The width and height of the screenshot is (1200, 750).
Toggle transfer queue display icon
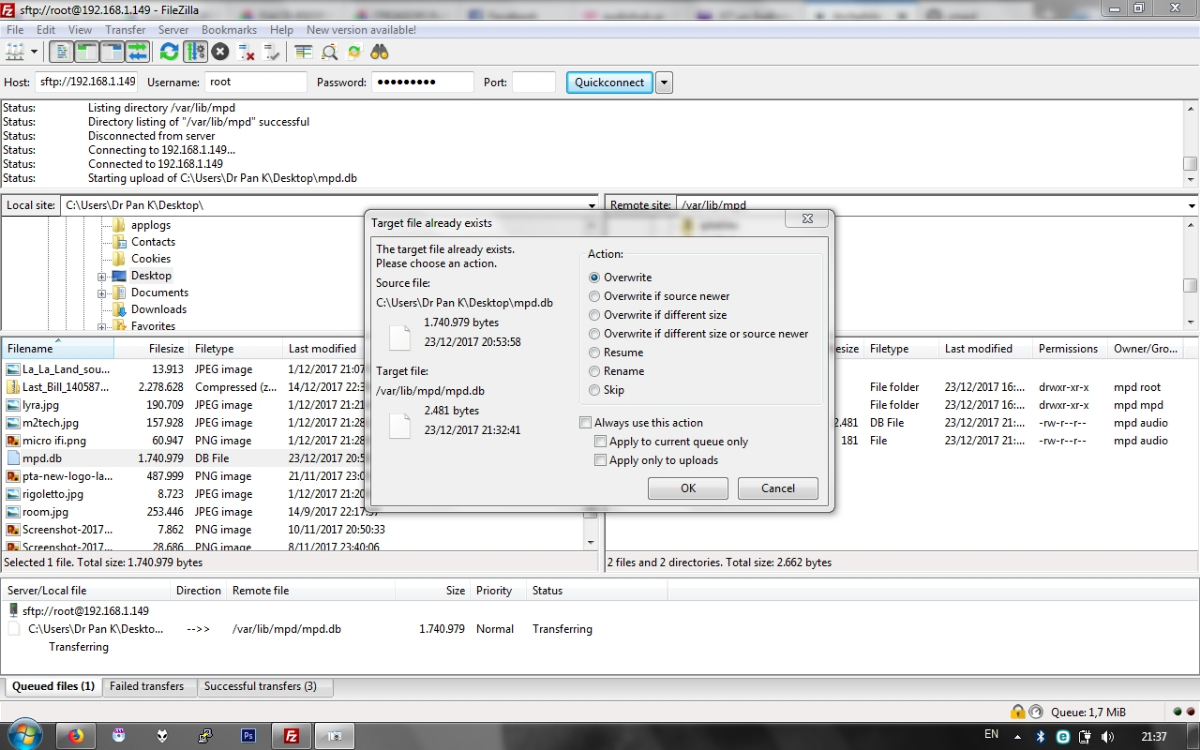tap(137, 52)
